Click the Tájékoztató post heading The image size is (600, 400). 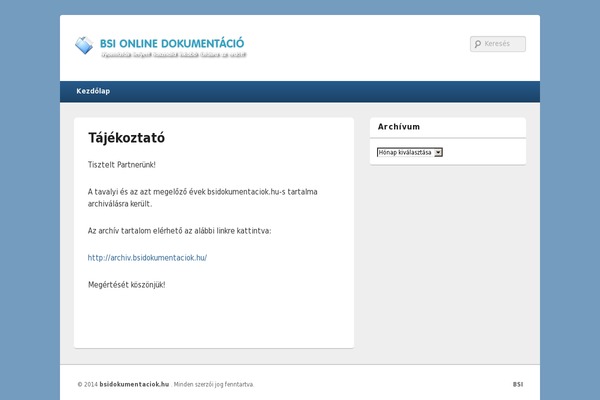(126, 138)
